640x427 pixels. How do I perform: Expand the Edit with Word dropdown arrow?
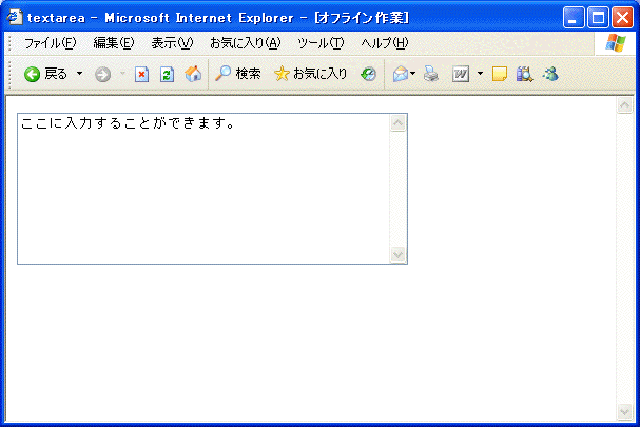tap(480, 74)
